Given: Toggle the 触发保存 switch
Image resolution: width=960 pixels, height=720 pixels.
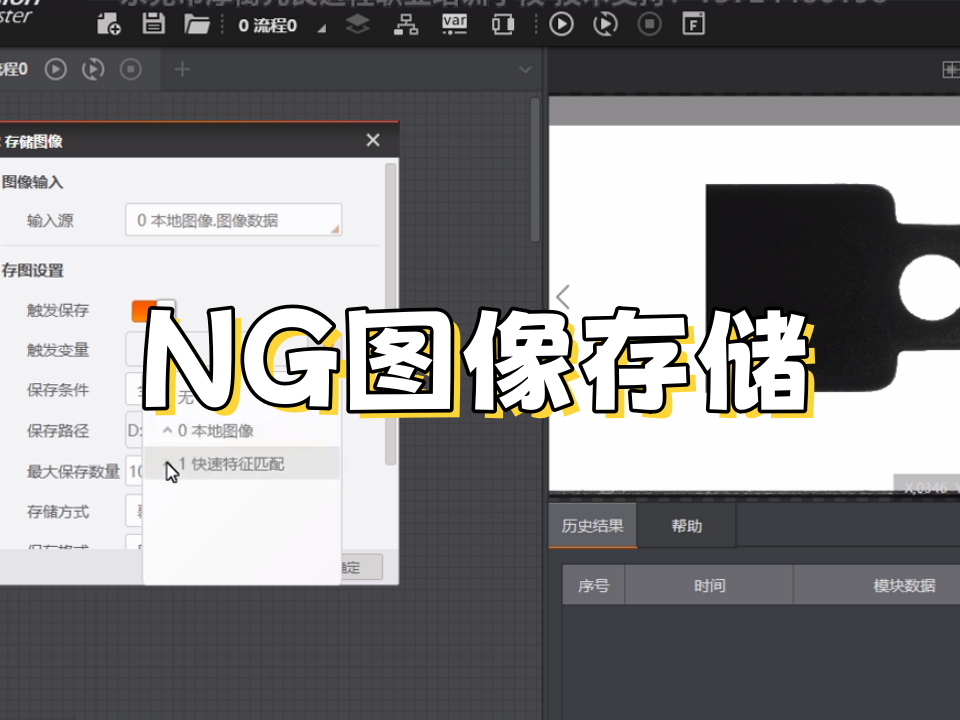Looking at the screenshot, I should coord(153,310).
